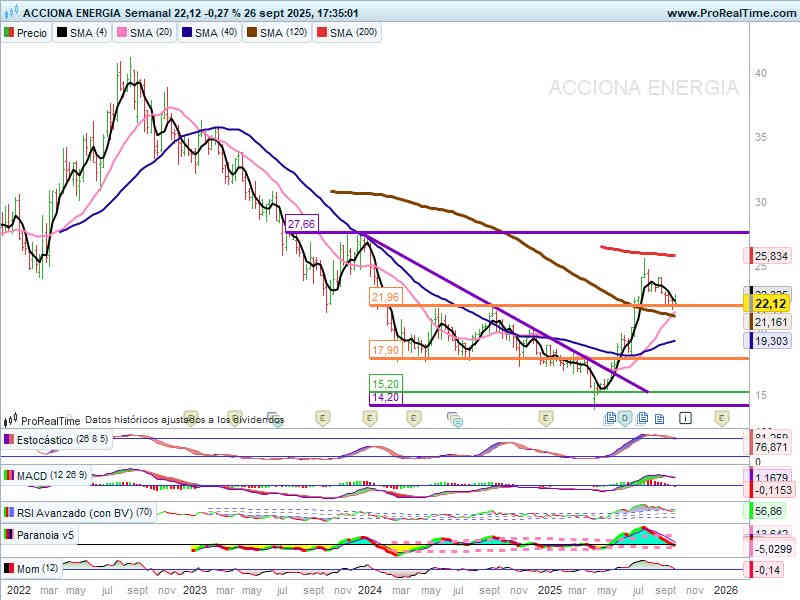
Task: Open the RSI Avanzado indicator icon
Action: click(9, 512)
